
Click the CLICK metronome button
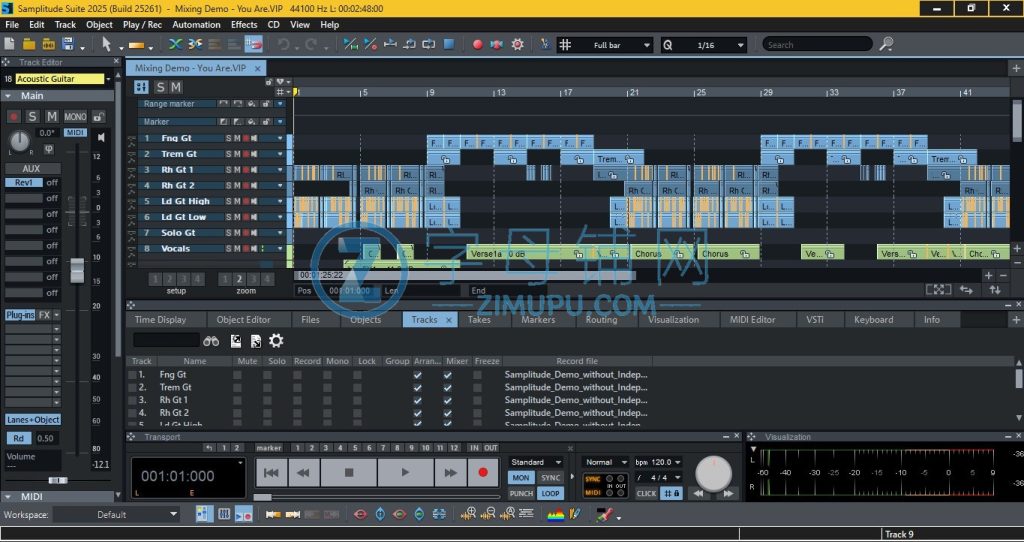[647, 493]
